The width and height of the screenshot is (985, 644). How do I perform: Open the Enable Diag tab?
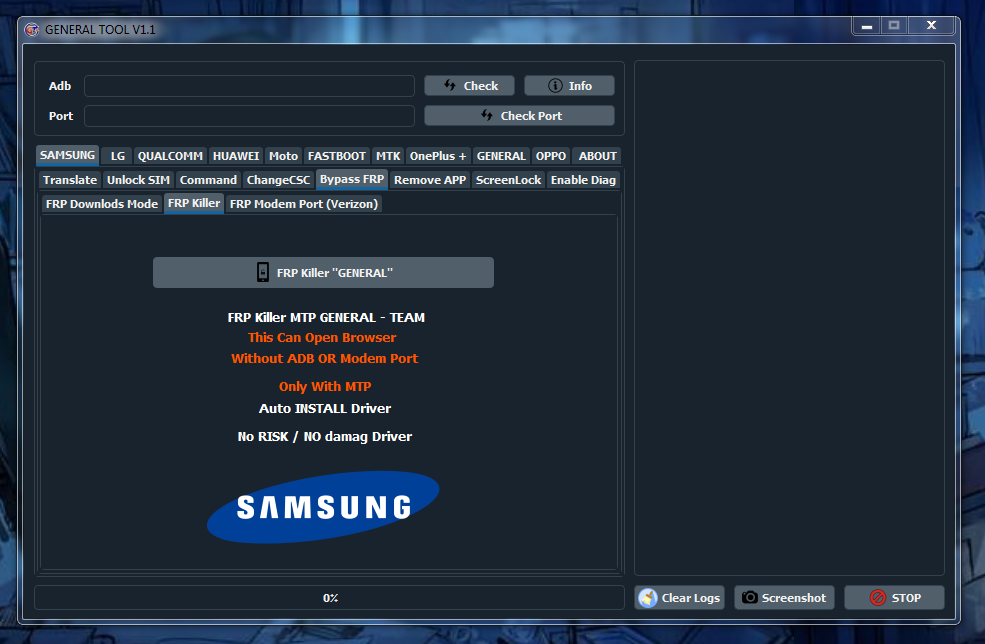(583, 180)
